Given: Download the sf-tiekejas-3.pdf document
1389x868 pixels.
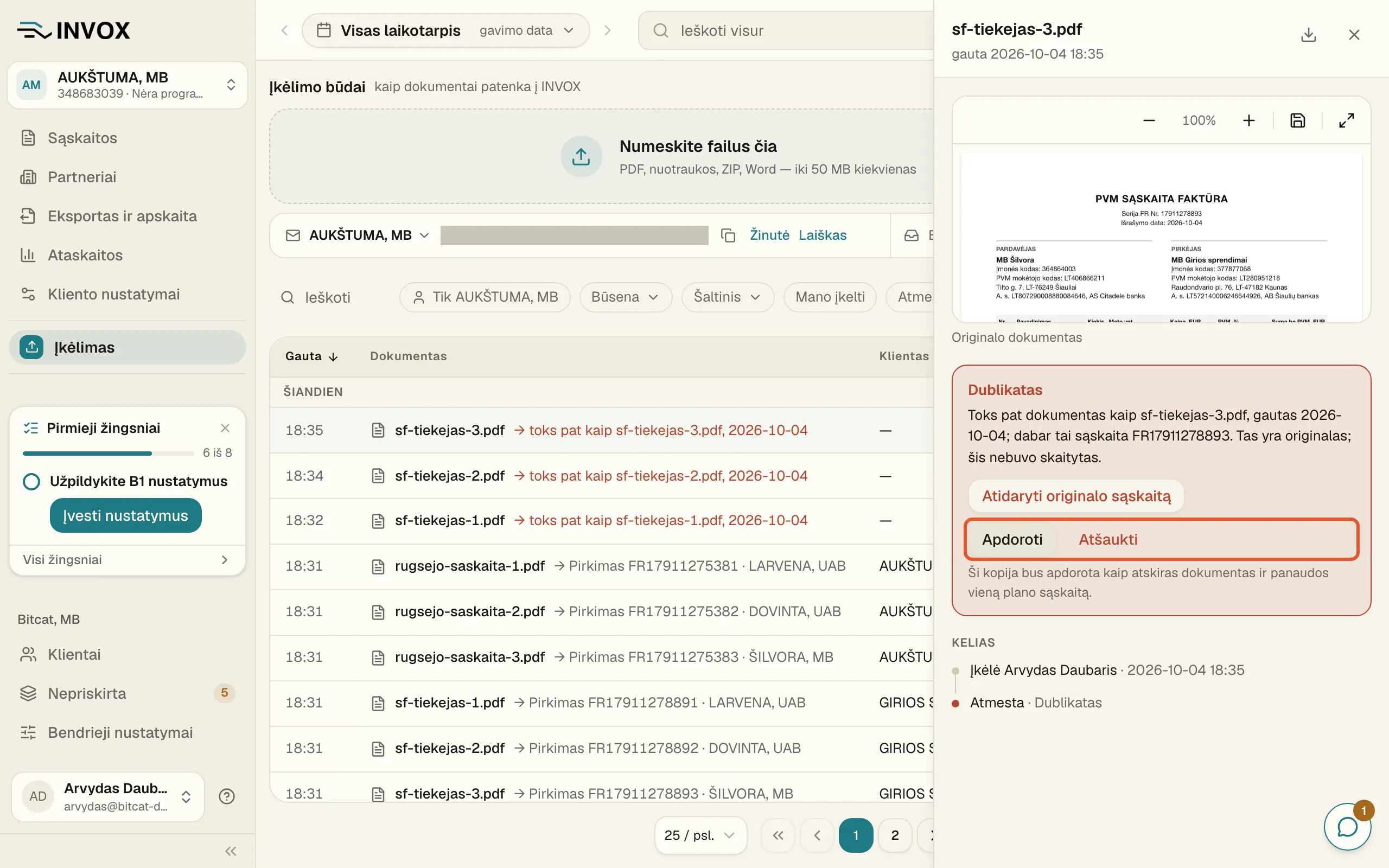Looking at the screenshot, I should 1308,34.
